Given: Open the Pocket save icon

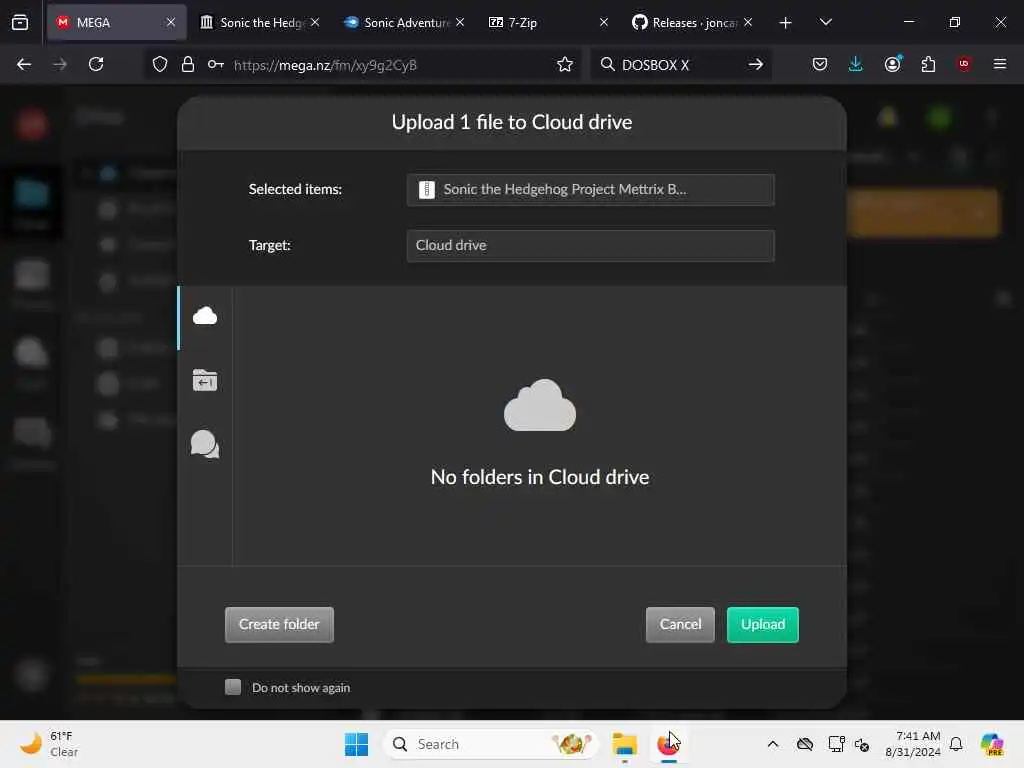Looking at the screenshot, I should pyautogui.click(x=820, y=64).
